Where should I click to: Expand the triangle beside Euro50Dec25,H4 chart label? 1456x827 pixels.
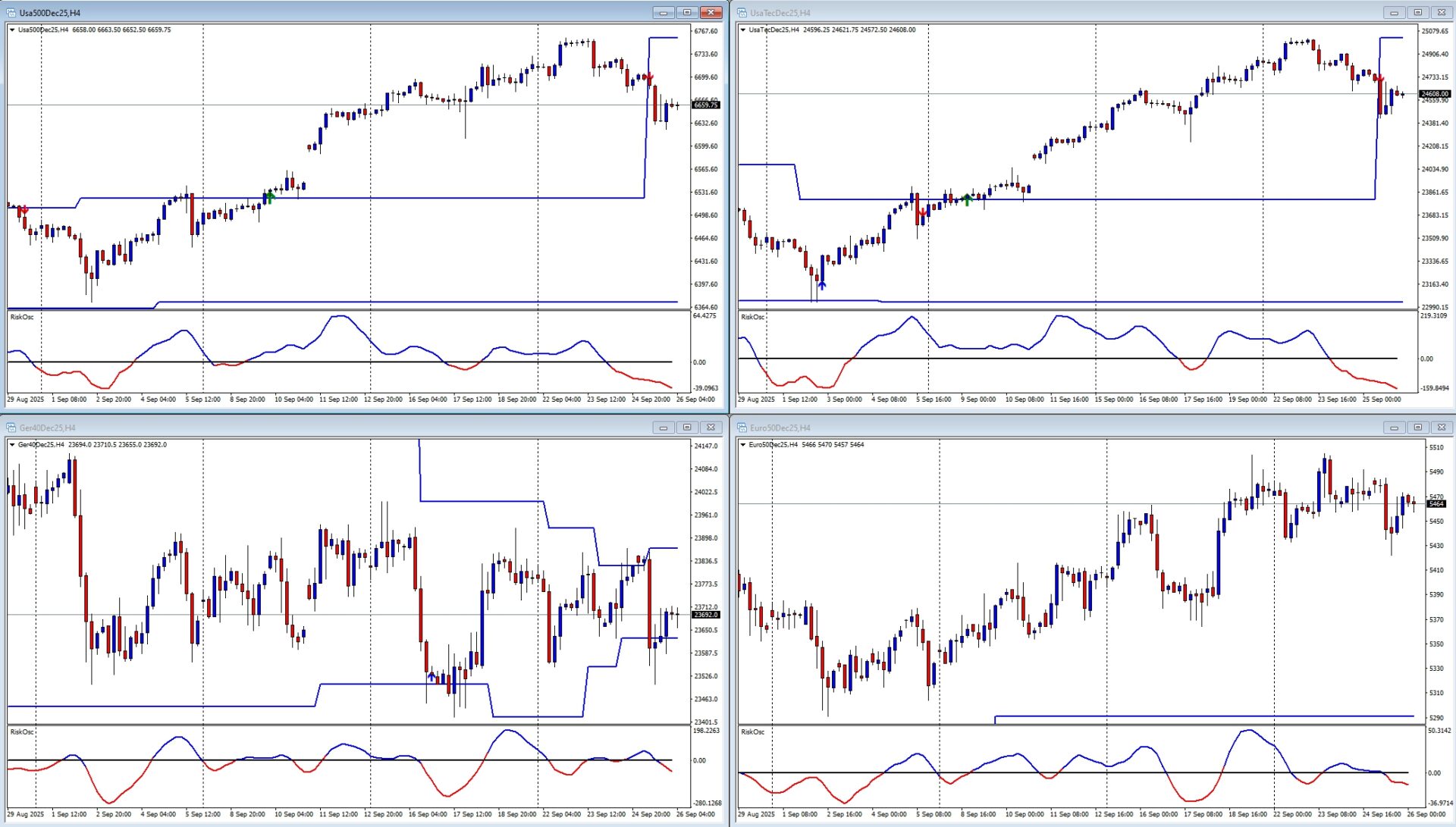pyautogui.click(x=743, y=445)
